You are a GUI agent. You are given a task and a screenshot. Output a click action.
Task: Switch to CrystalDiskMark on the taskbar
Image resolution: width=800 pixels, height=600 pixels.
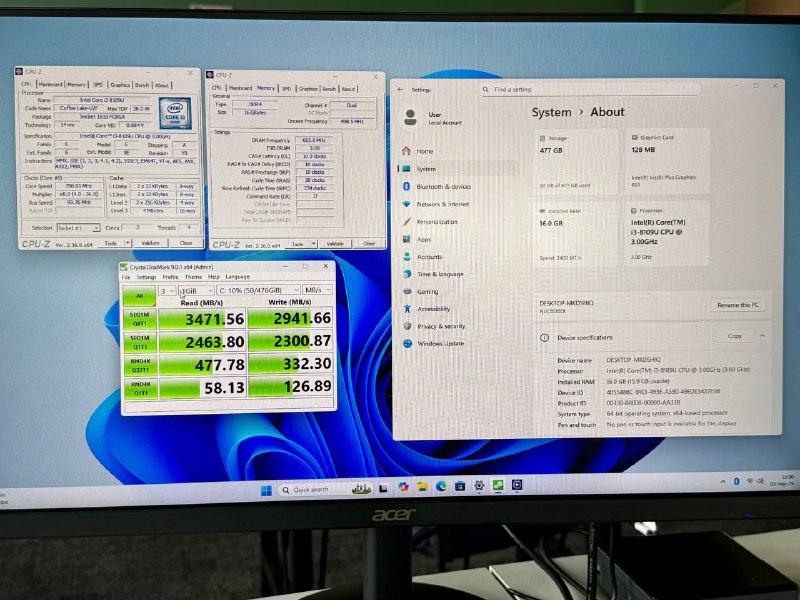point(498,485)
